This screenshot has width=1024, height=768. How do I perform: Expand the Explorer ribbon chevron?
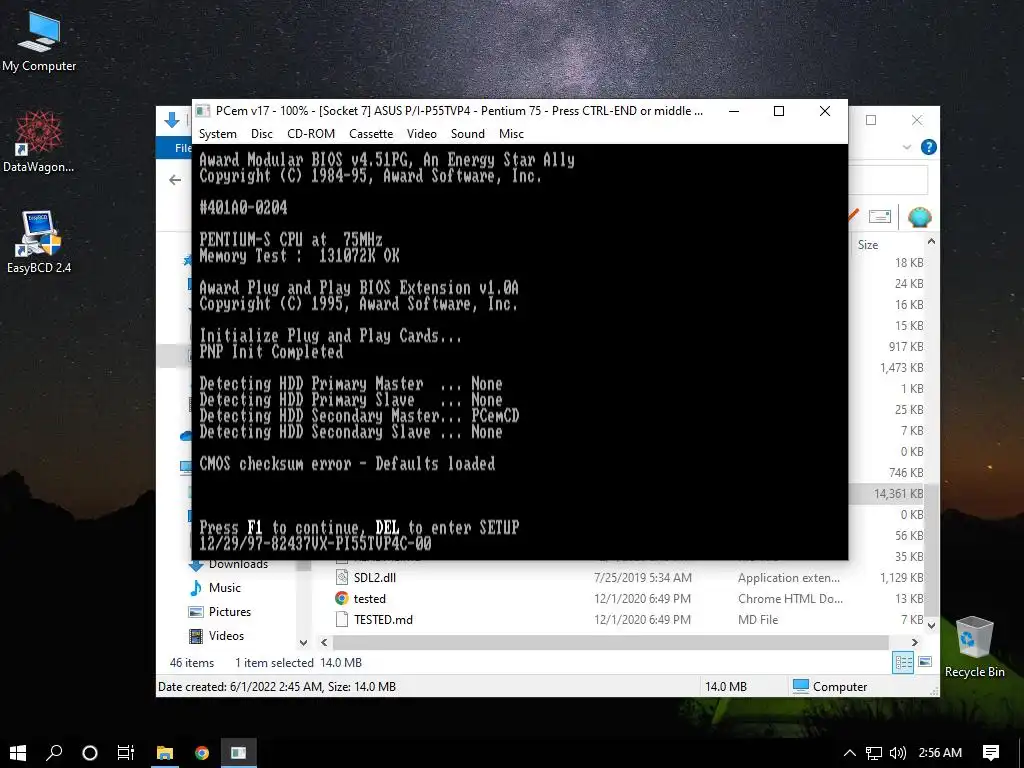[x=906, y=148]
